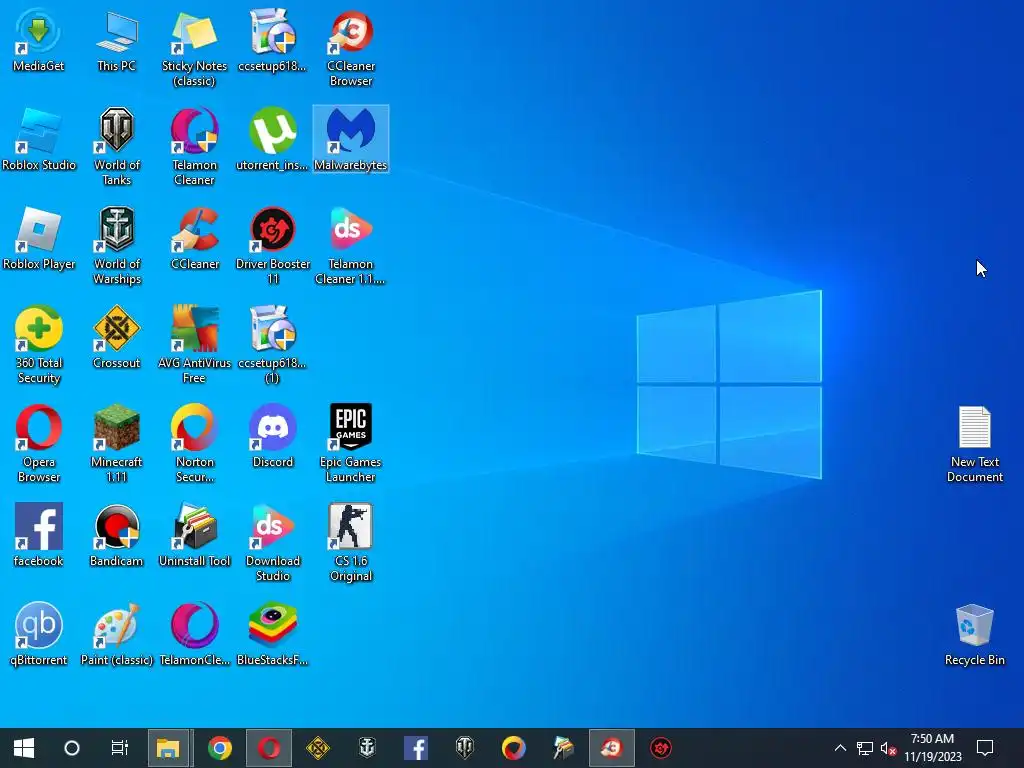Image resolution: width=1024 pixels, height=768 pixels.
Task: Click the utorrent_ins... installer icon
Action: [x=272, y=140]
